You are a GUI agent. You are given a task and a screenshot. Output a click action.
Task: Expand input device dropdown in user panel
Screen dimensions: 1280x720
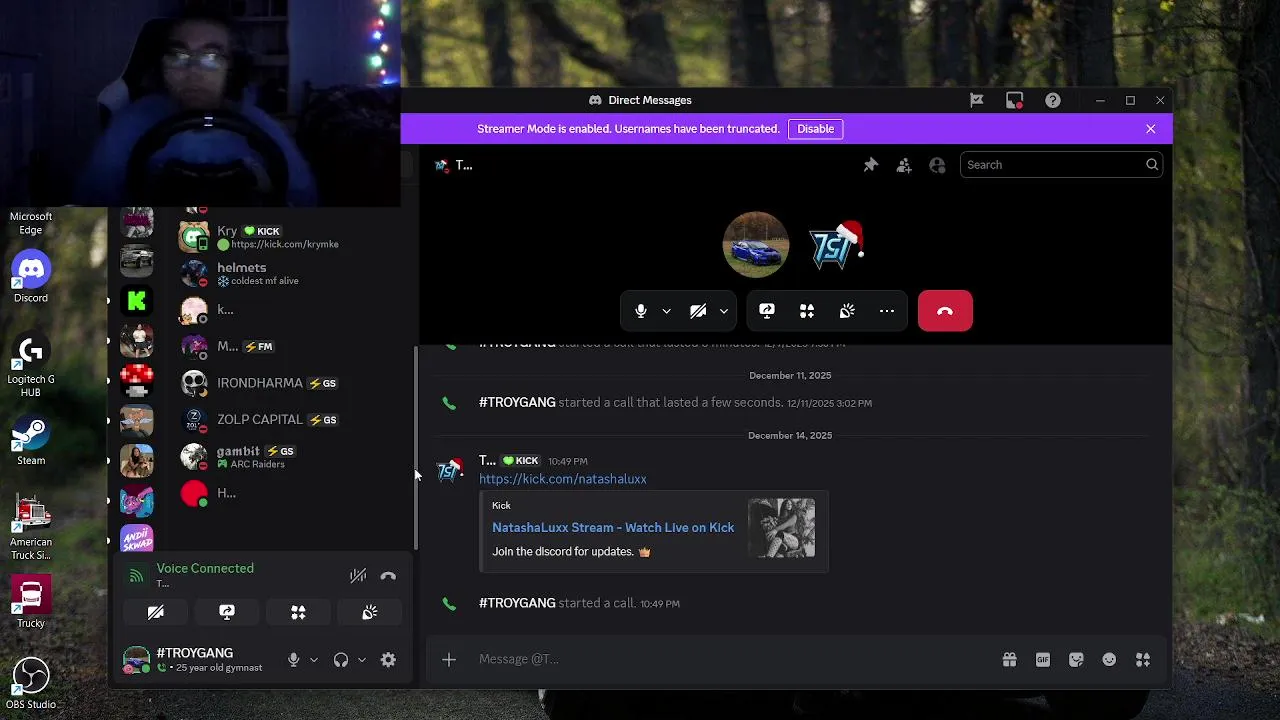(313, 660)
